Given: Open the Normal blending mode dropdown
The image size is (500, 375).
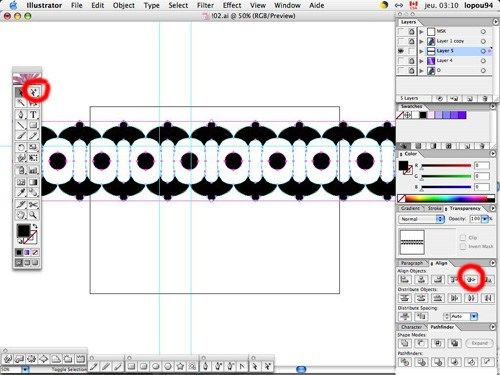Looking at the screenshot, I should point(422,219).
